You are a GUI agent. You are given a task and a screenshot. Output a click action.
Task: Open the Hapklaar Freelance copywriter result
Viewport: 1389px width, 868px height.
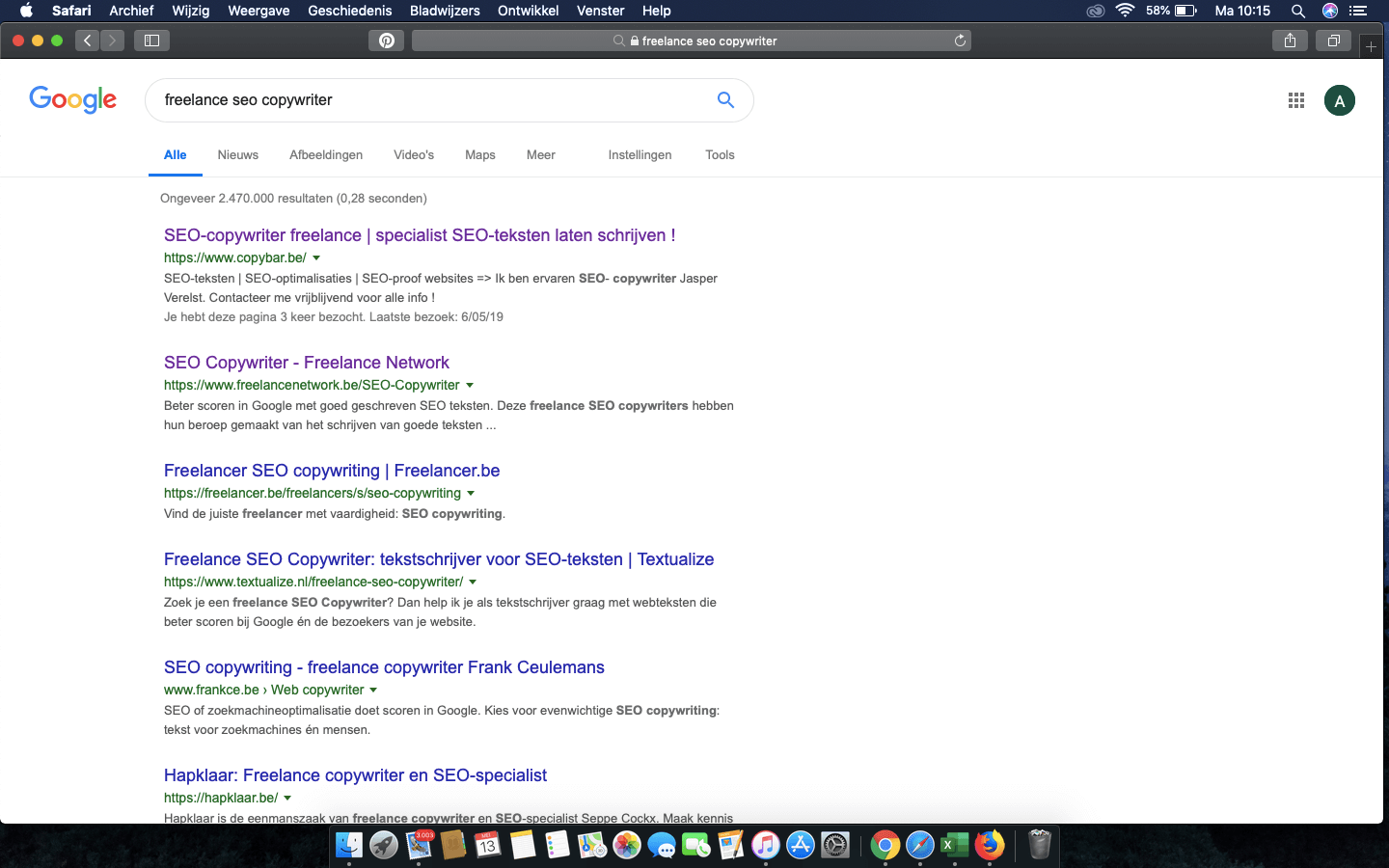click(x=355, y=775)
